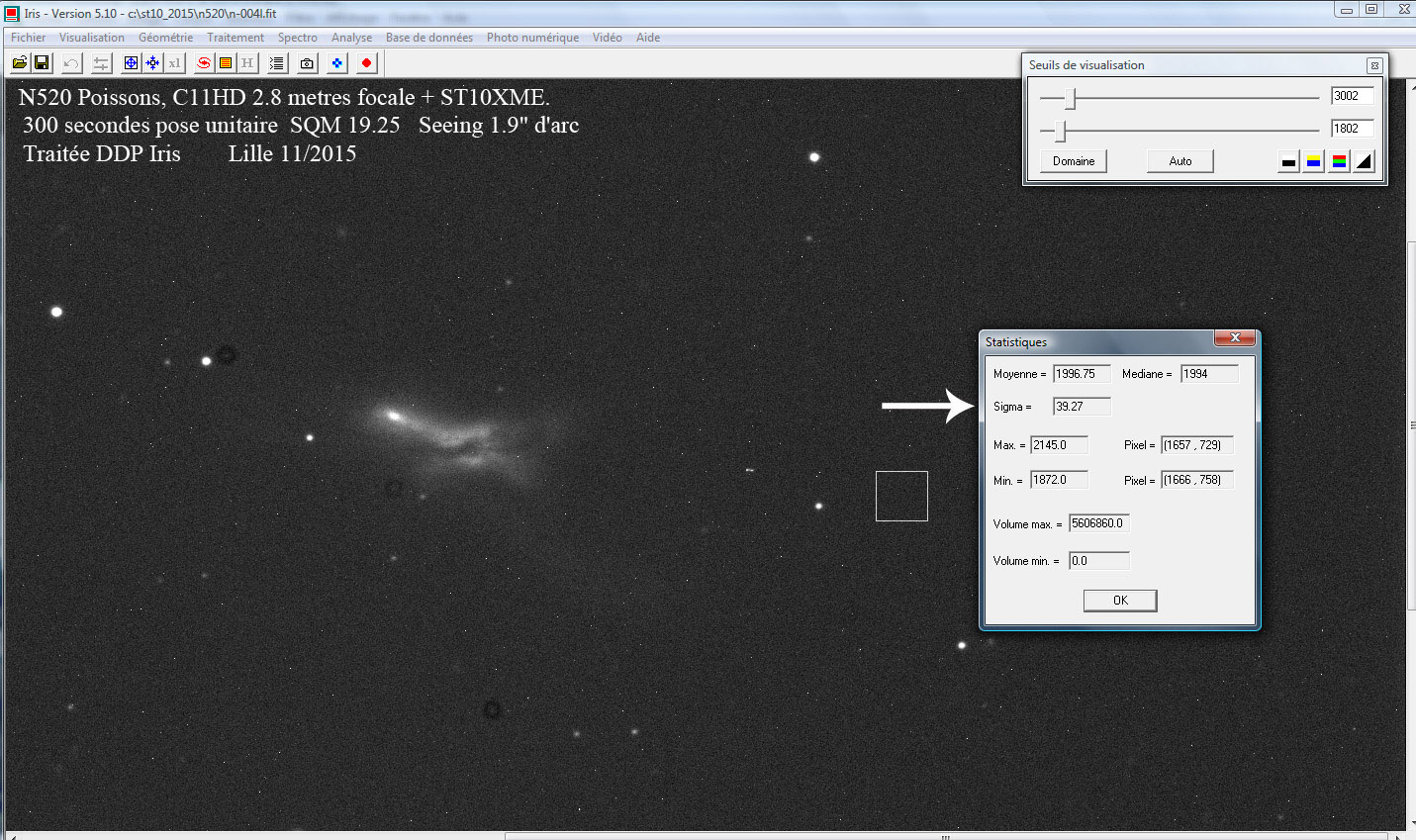This screenshot has width=1416, height=840.
Task: Click the Min. value field 1872.0
Action: coord(1060,480)
